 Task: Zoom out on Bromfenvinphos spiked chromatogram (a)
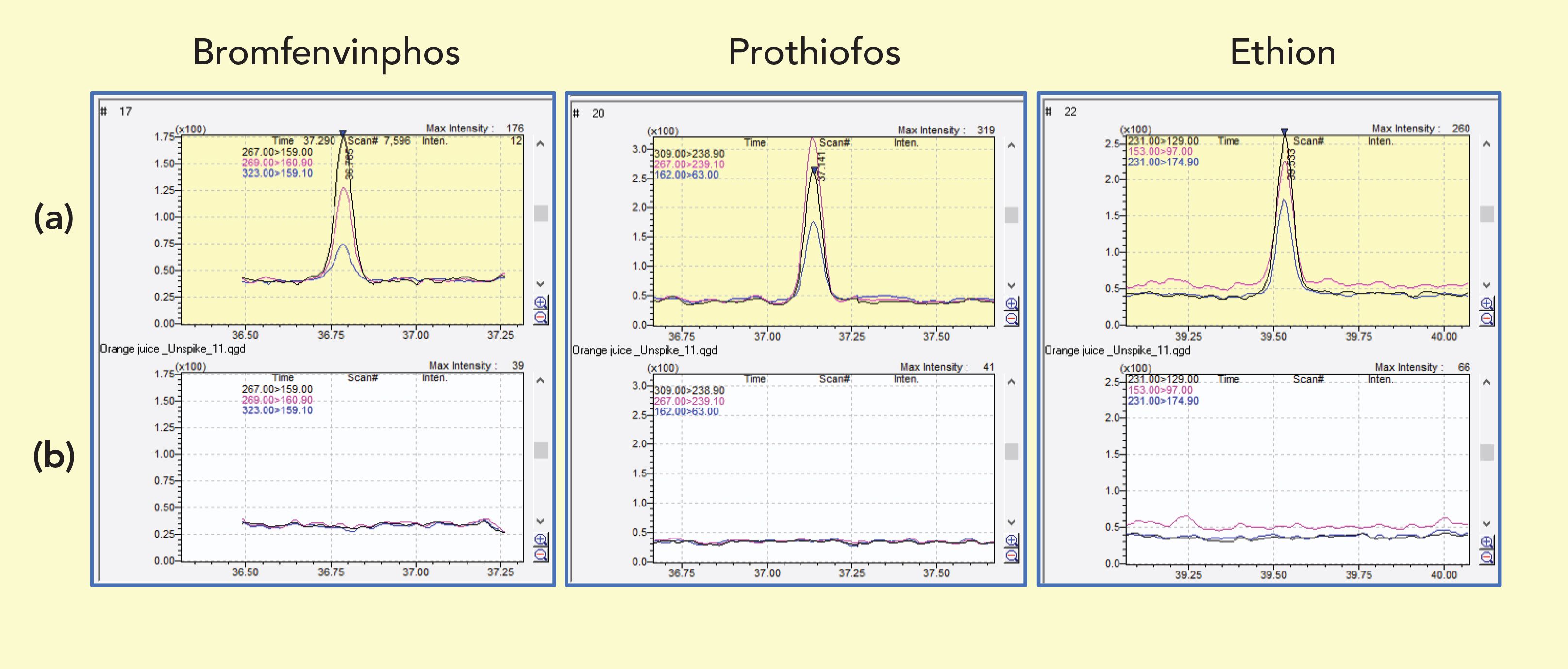click(540, 317)
